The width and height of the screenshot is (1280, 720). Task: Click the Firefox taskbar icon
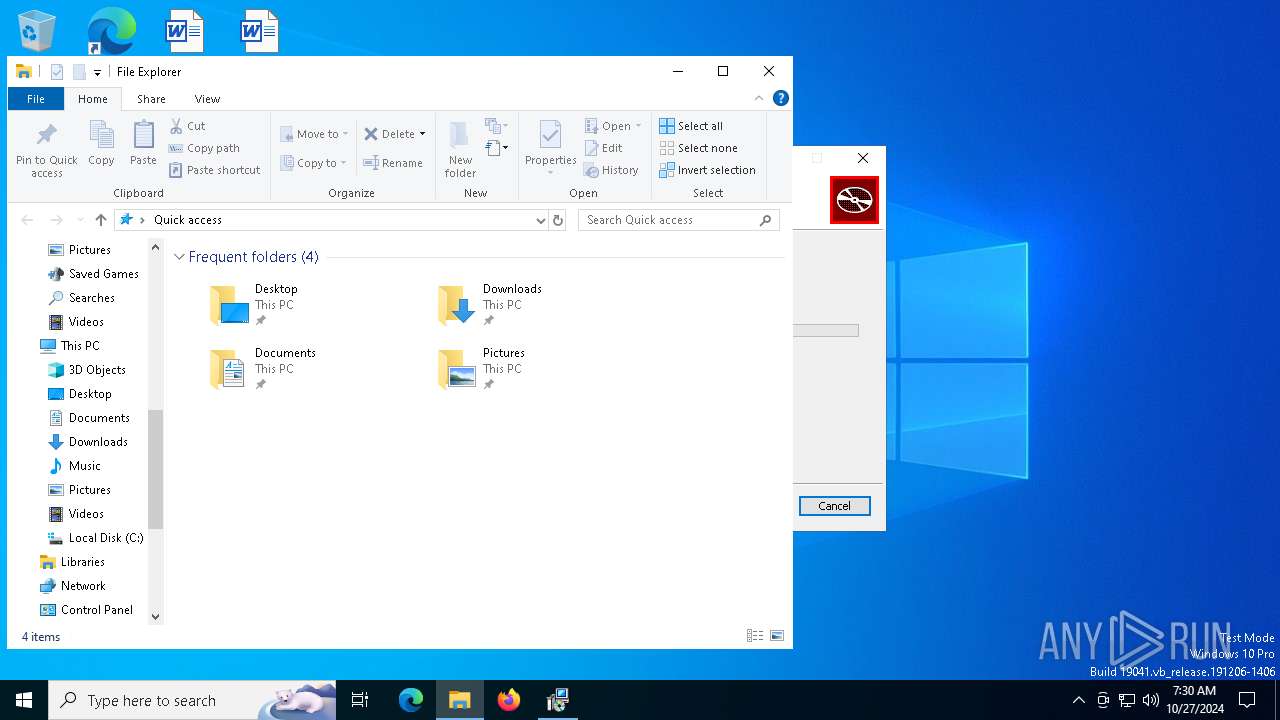tap(509, 700)
